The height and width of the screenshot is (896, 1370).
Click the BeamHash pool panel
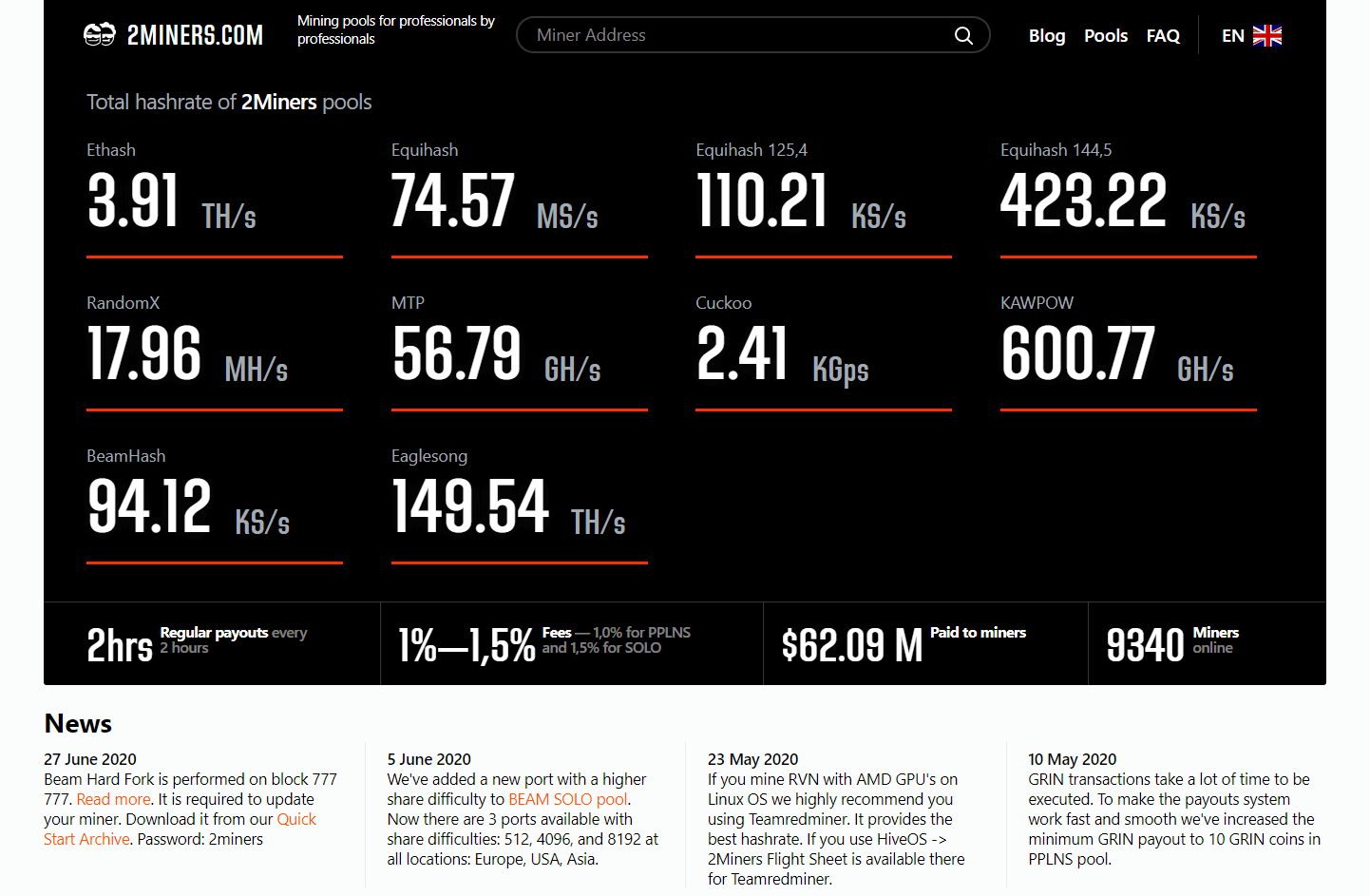(214, 499)
